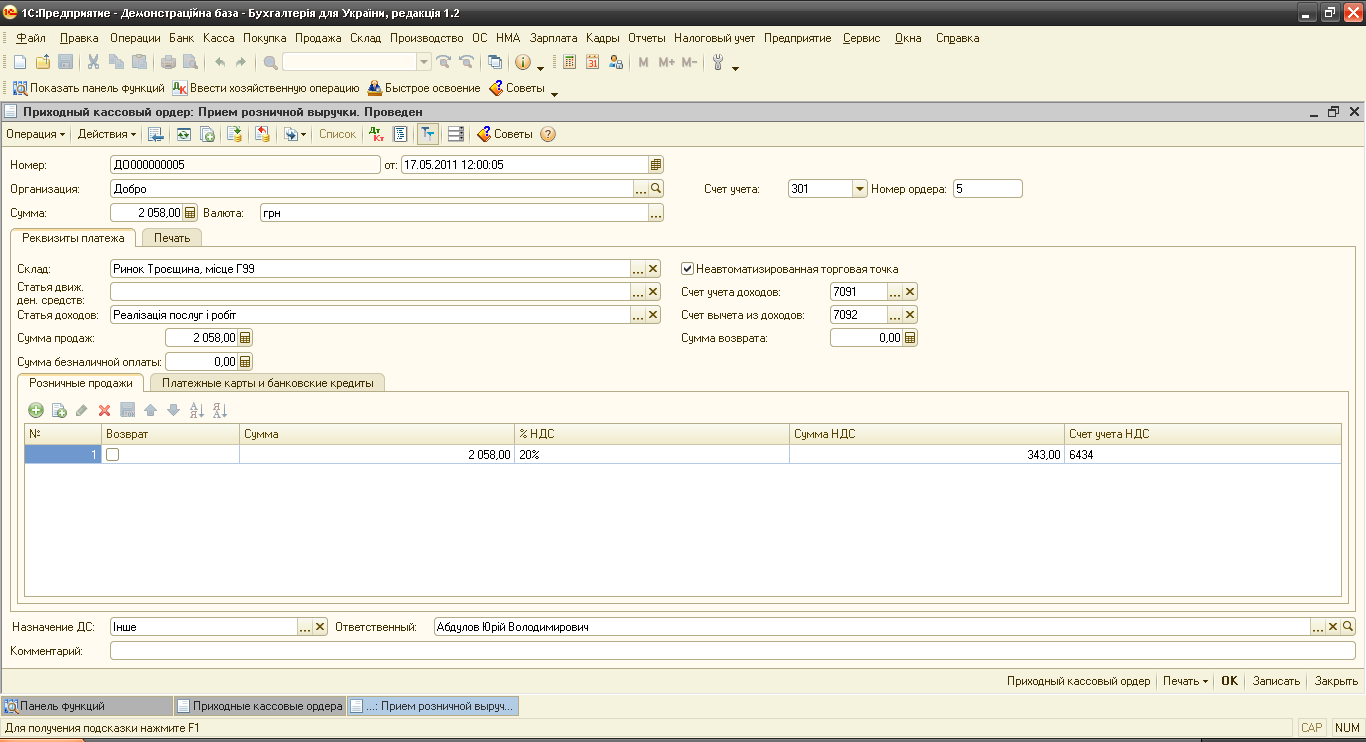
Task: Open the Банк menu
Action: coord(182,38)
